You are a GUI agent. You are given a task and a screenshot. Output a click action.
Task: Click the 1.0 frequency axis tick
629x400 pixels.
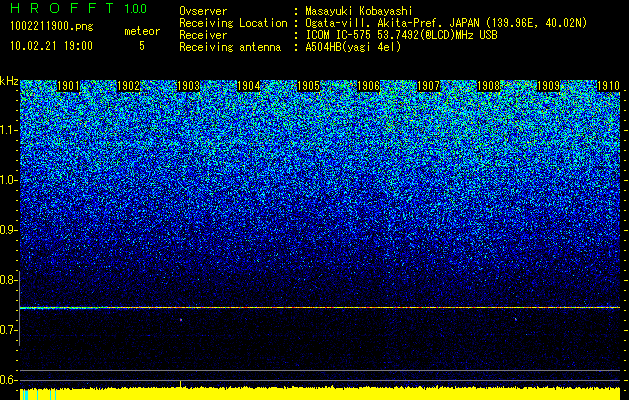[8, 180]
